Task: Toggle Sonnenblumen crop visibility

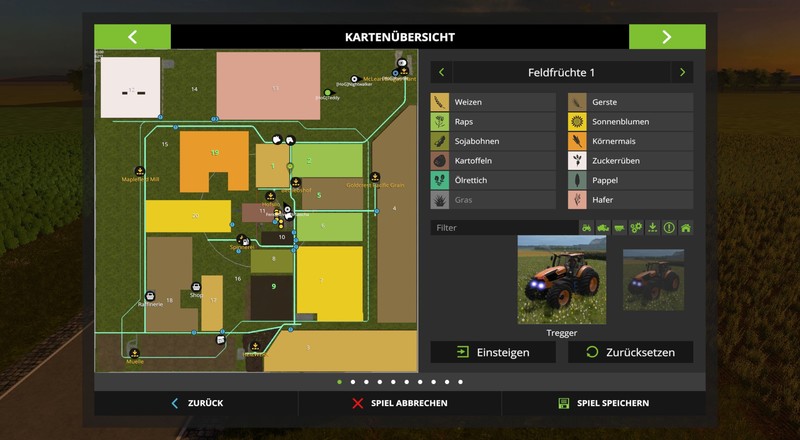Action: [x=630, y=121]
